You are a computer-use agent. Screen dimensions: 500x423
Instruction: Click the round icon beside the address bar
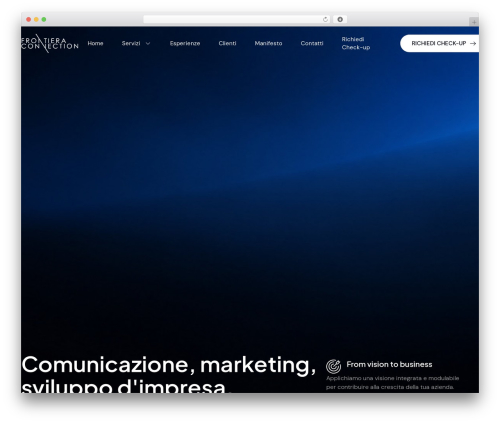pyautogui.click(x=340, y=20)
